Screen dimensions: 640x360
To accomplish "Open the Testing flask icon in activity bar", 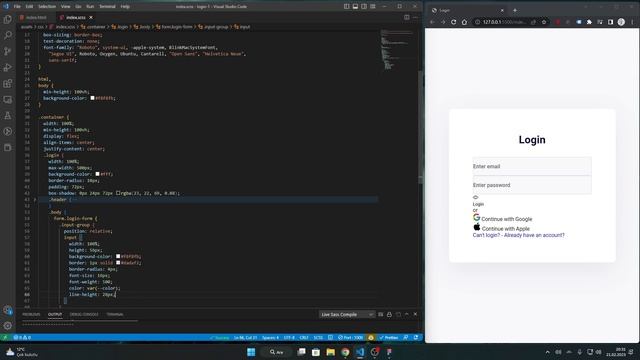I will click(x=7, y=116).
